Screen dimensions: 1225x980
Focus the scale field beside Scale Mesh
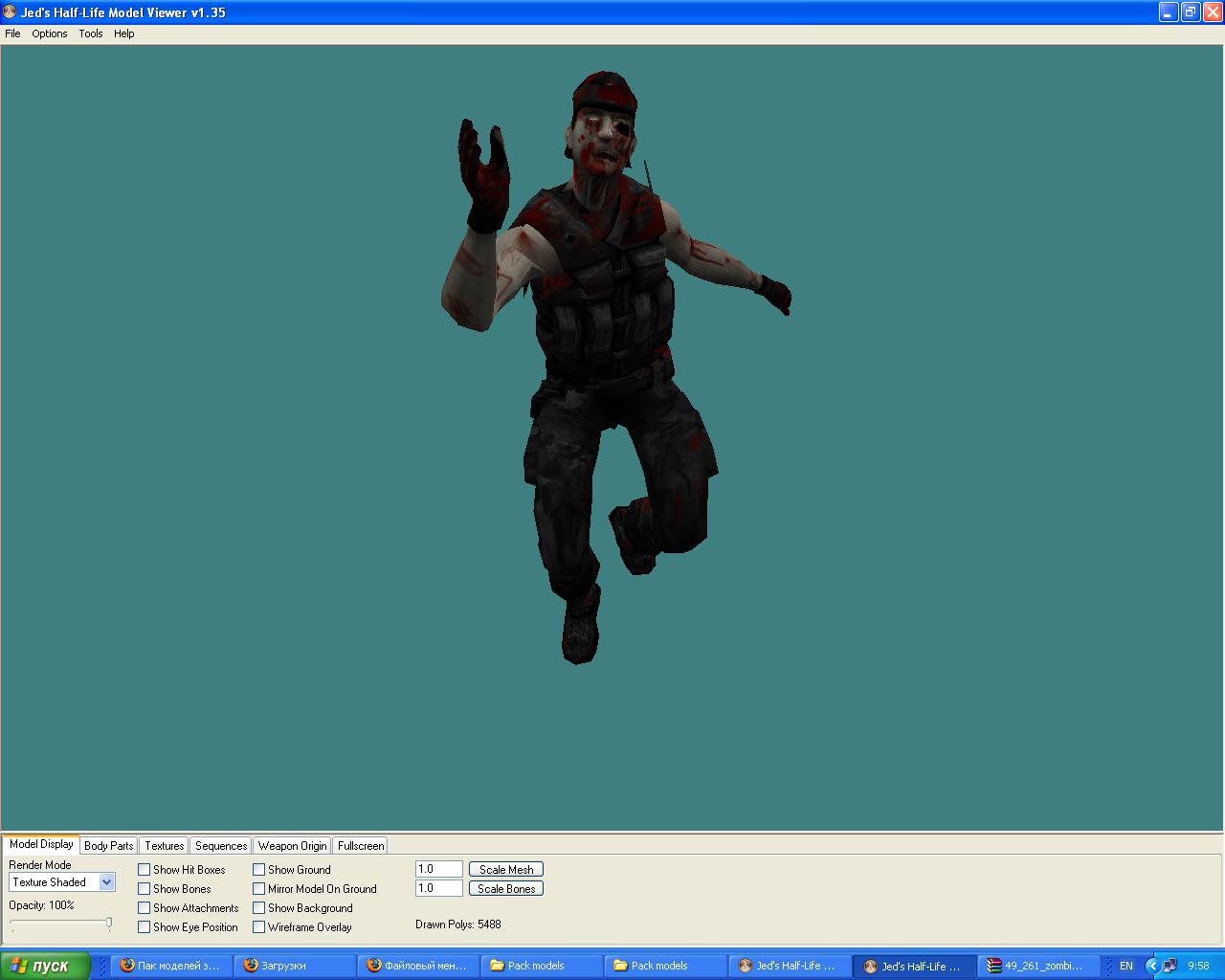pos(439,869)
